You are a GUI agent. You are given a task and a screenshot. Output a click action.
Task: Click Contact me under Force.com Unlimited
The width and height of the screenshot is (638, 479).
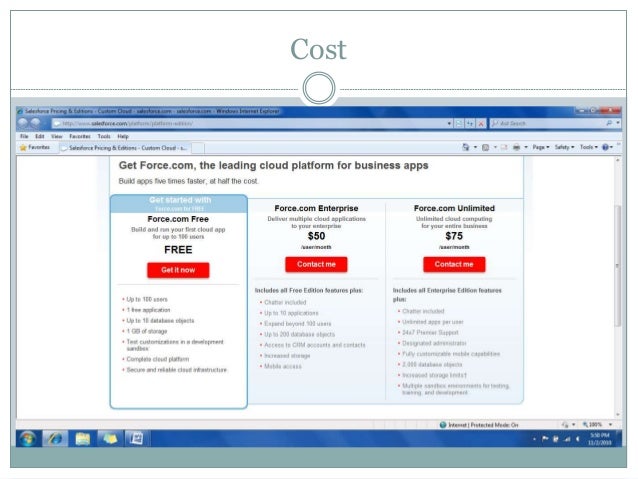click(454, 264)
